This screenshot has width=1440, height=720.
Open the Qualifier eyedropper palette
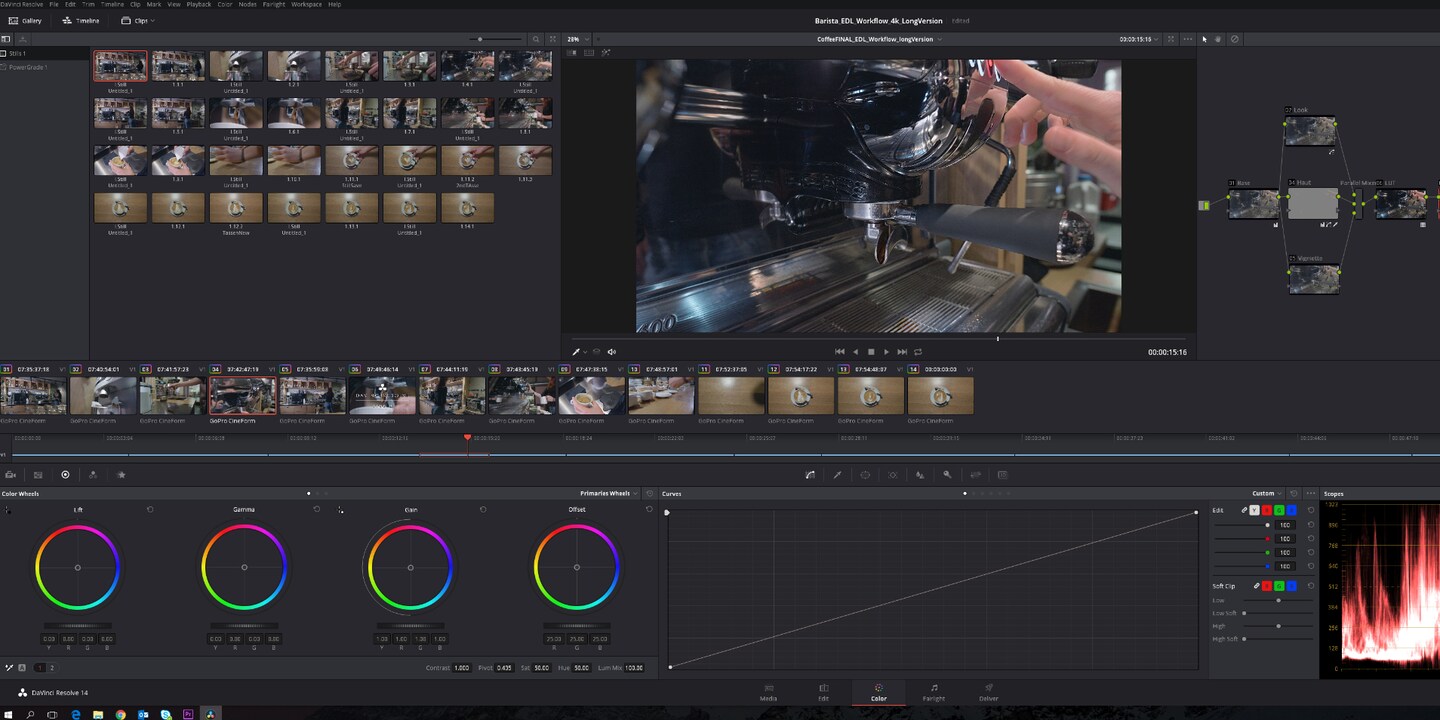coord(838,475)
